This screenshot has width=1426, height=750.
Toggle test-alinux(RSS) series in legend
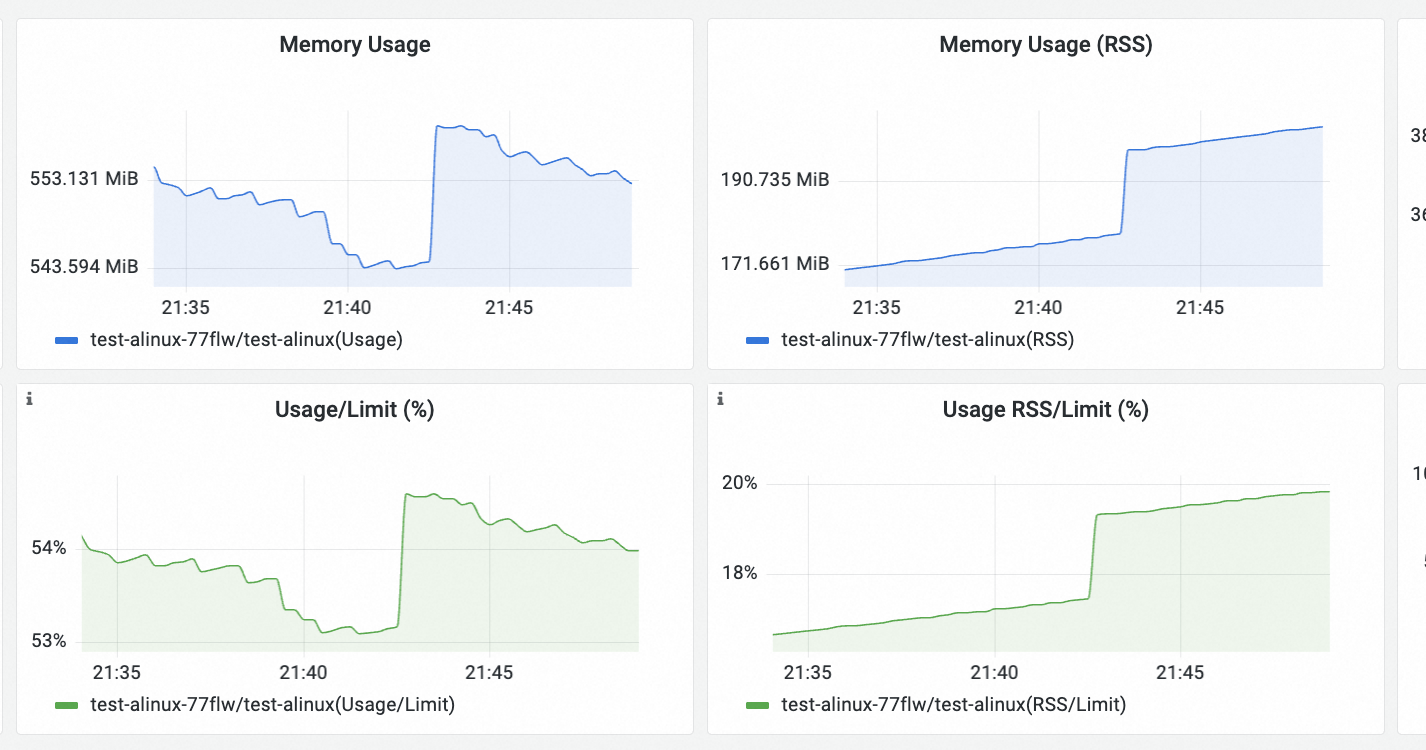[928, 340]
